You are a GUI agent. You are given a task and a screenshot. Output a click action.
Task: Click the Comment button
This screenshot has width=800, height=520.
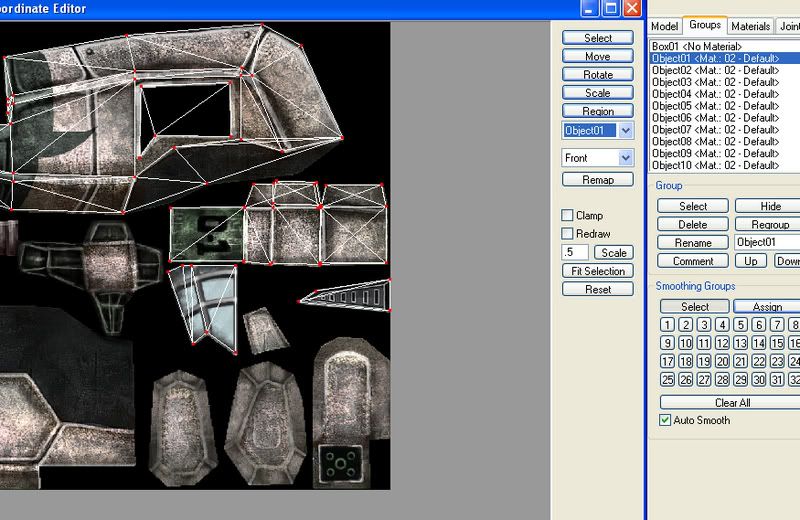(x=693, y=261)
